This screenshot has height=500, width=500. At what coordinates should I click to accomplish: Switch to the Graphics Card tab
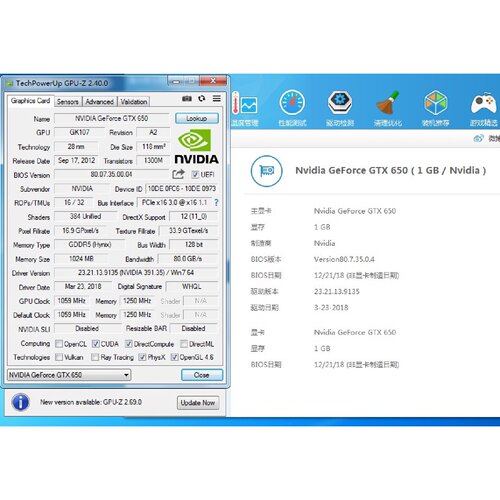tap(30, 101)
